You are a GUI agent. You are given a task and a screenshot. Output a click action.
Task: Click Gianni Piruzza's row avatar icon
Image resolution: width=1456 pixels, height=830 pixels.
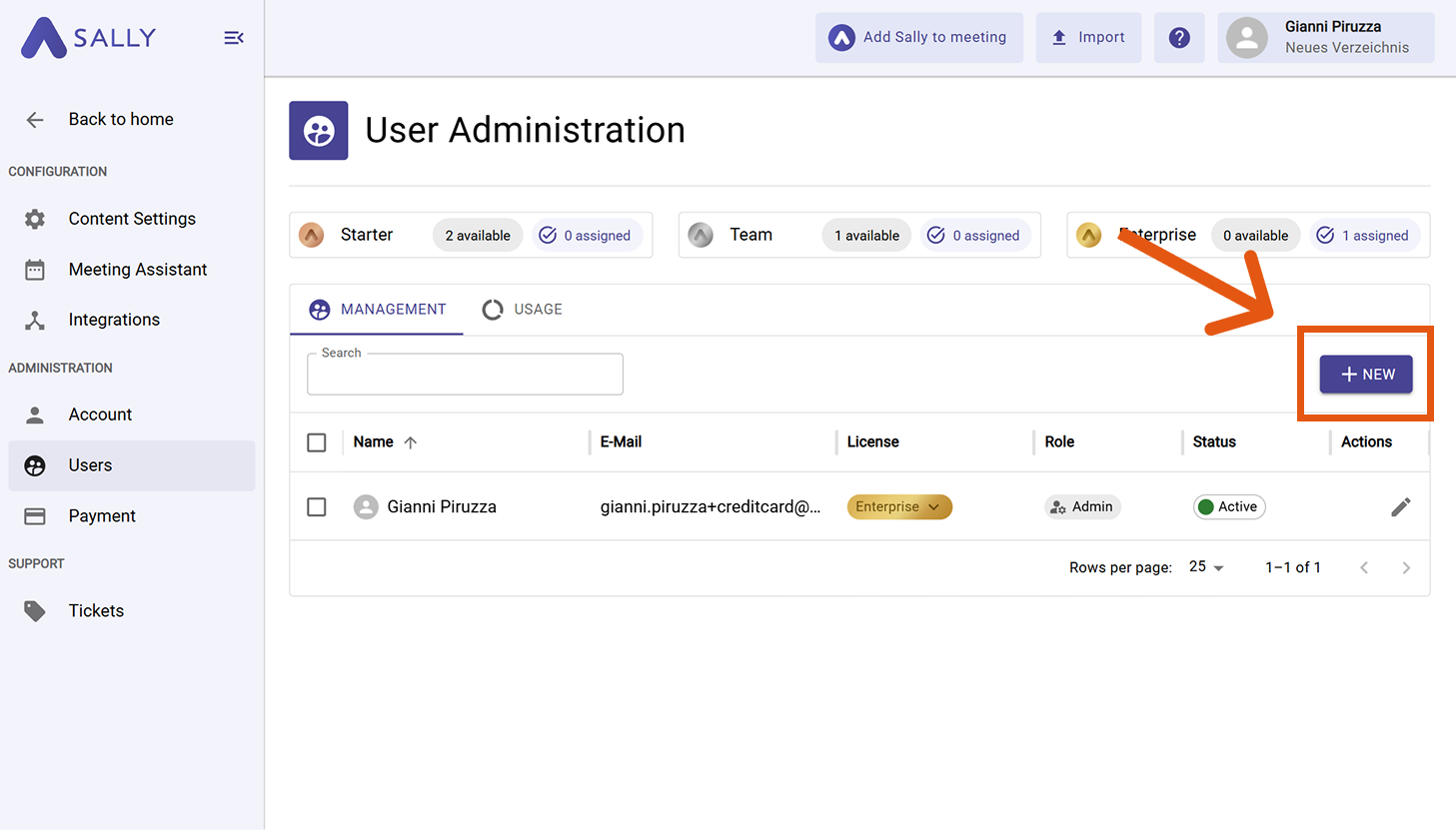tap(366, 507)
